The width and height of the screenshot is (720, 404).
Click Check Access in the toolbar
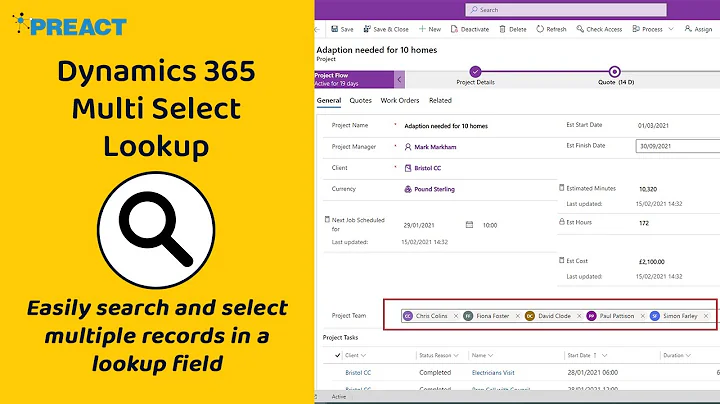599,29
